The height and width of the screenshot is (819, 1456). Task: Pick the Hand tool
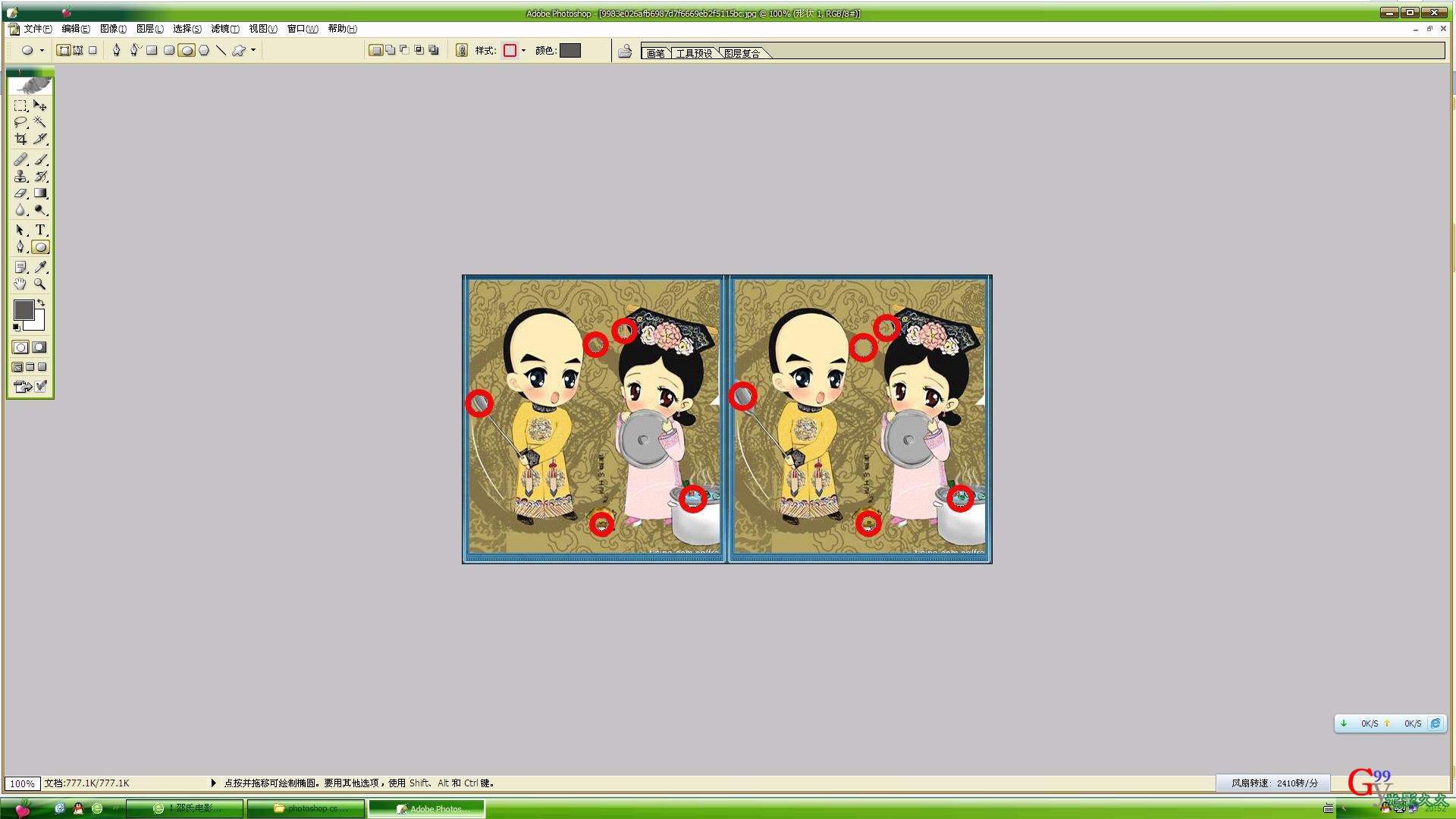[x=20, y=284]
